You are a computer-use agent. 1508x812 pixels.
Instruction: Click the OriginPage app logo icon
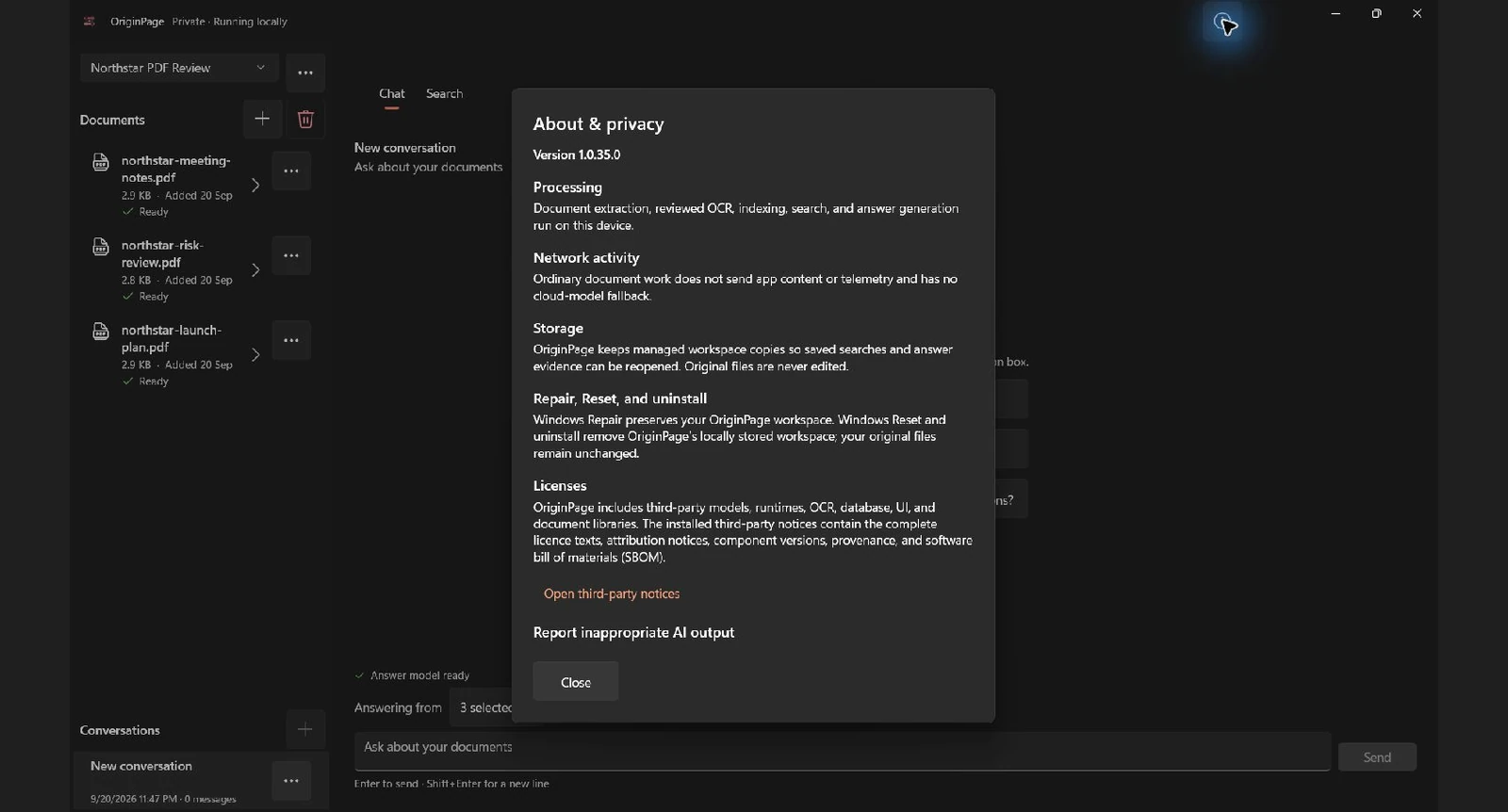[90, 21]
